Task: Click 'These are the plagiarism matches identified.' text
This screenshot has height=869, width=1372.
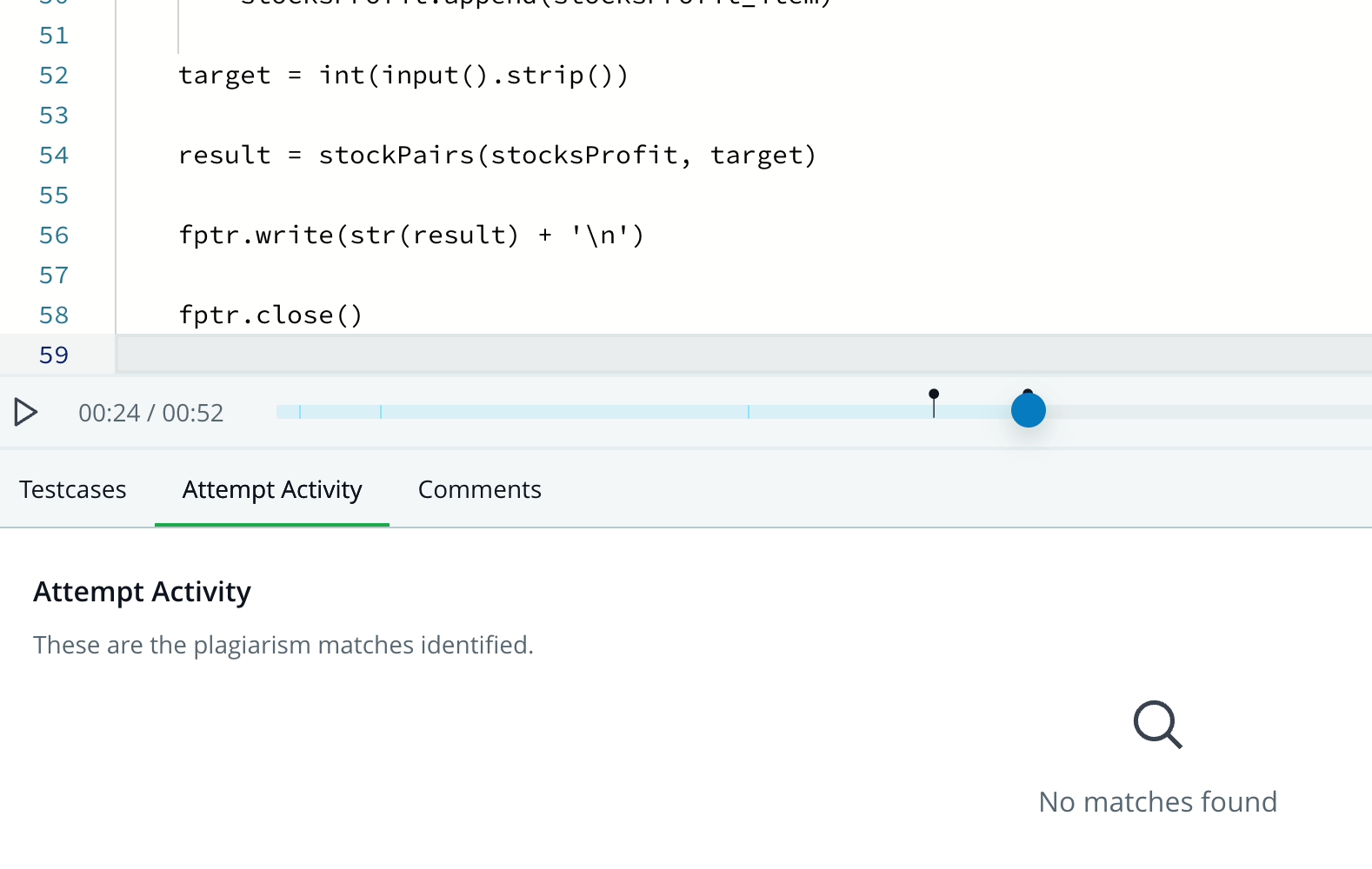Action: point(283,645)
